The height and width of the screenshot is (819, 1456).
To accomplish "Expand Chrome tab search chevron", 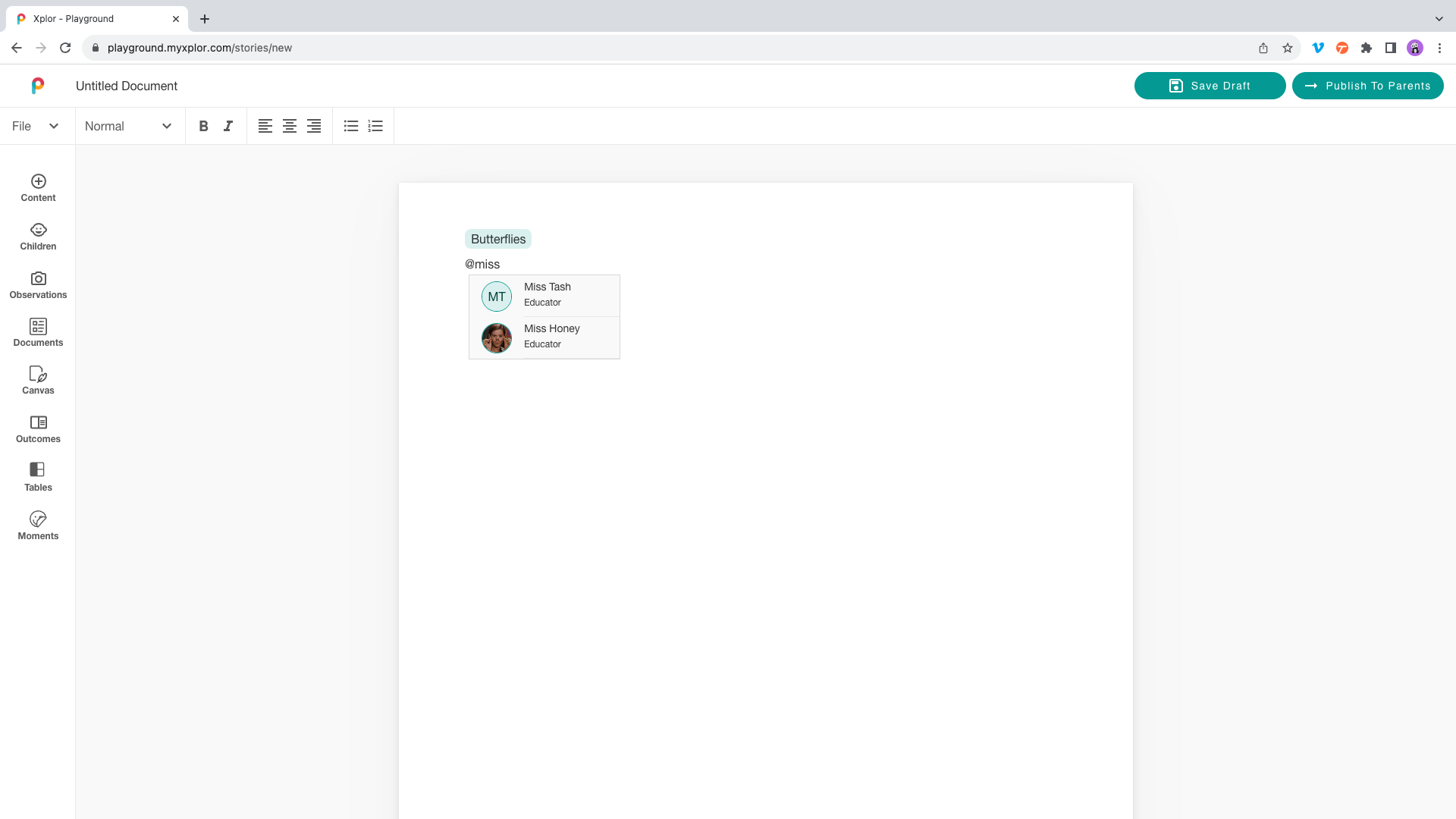I will [1439, 19].
